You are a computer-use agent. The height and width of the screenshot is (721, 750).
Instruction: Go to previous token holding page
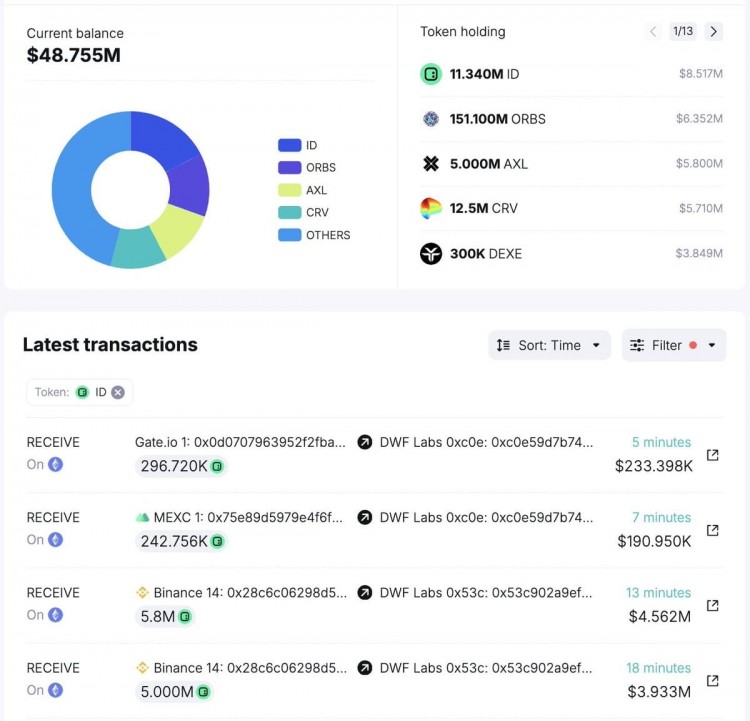tap(653, 31)
